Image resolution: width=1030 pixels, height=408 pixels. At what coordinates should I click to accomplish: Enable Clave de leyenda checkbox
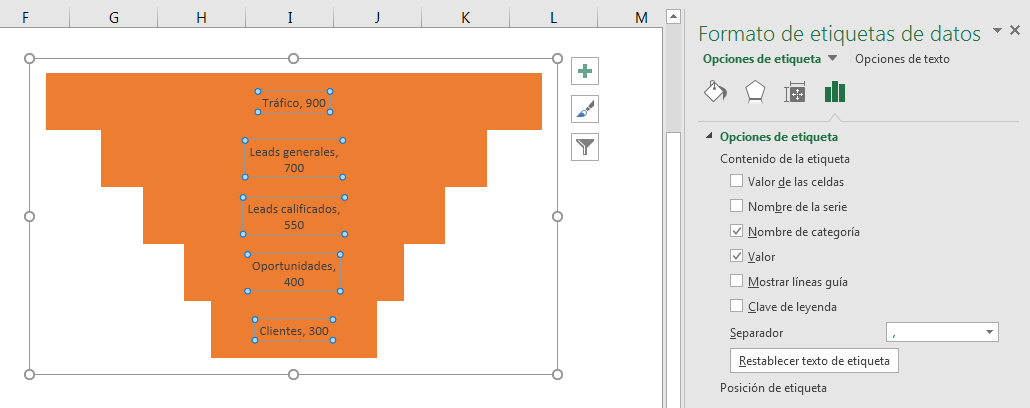(x=736, y=306)
